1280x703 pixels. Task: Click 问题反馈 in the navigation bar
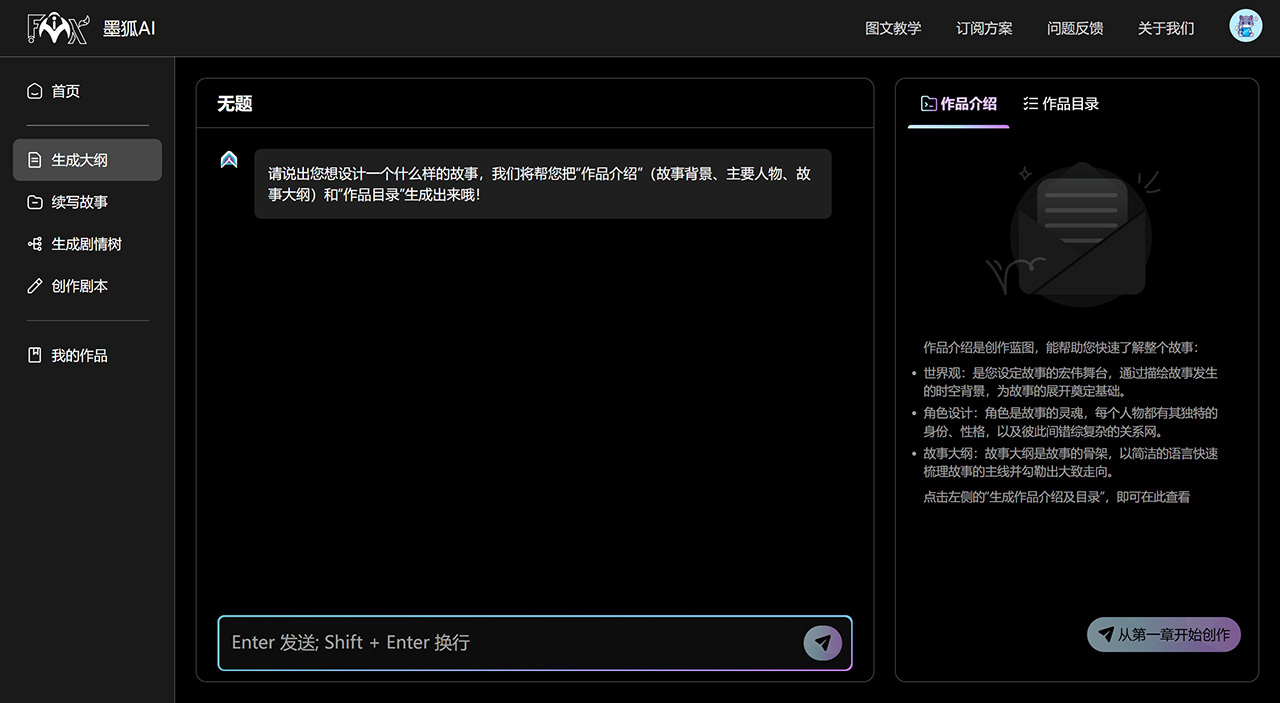(1075, 28)
